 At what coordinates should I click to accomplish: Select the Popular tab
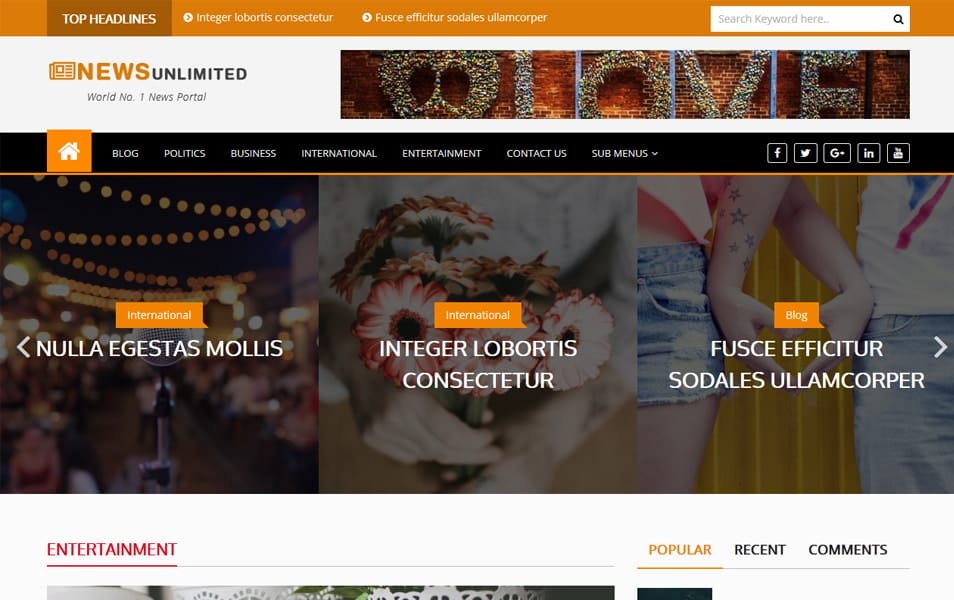point(680,549)
